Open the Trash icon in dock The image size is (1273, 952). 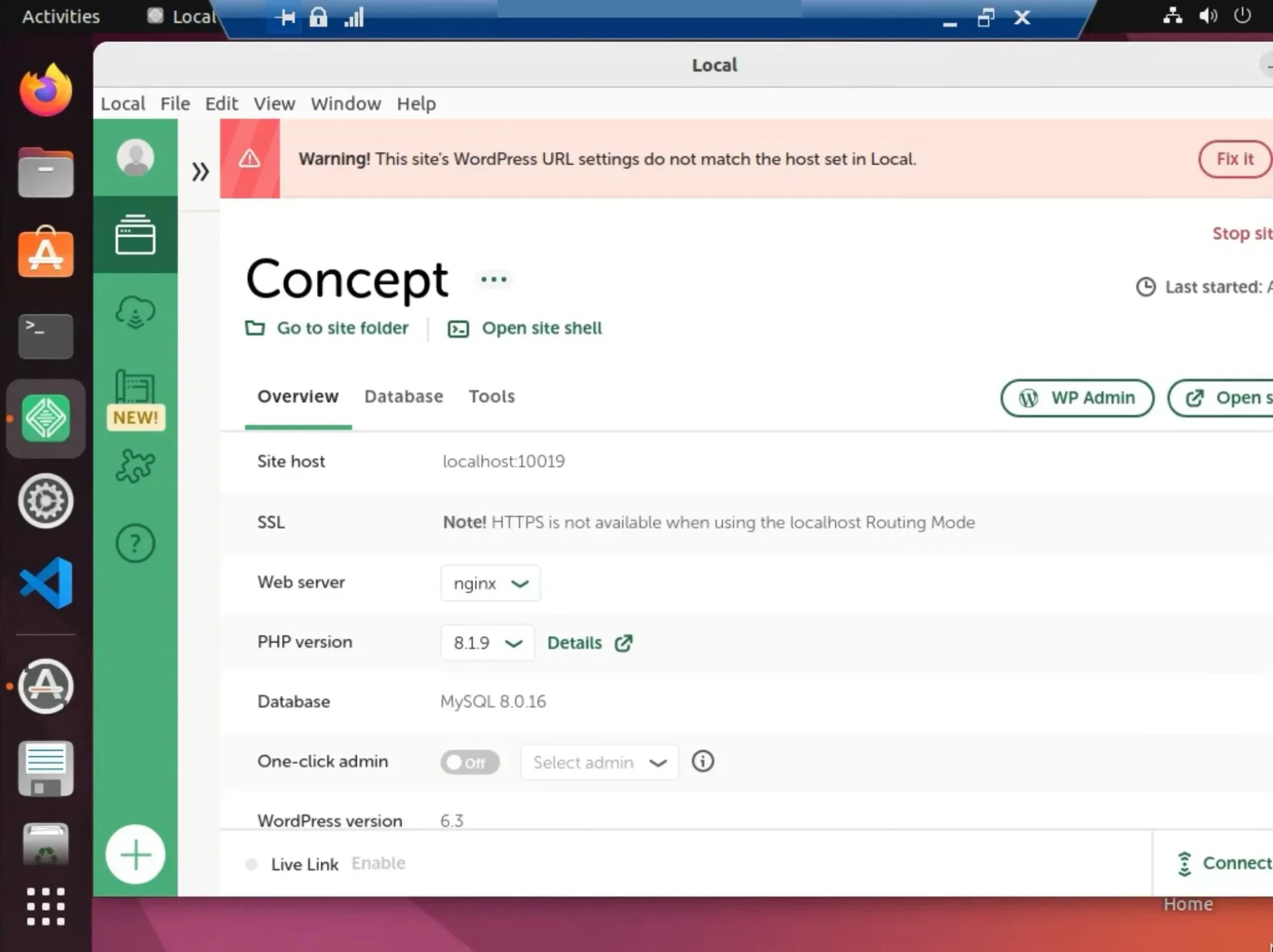click(x=45, y=844)
